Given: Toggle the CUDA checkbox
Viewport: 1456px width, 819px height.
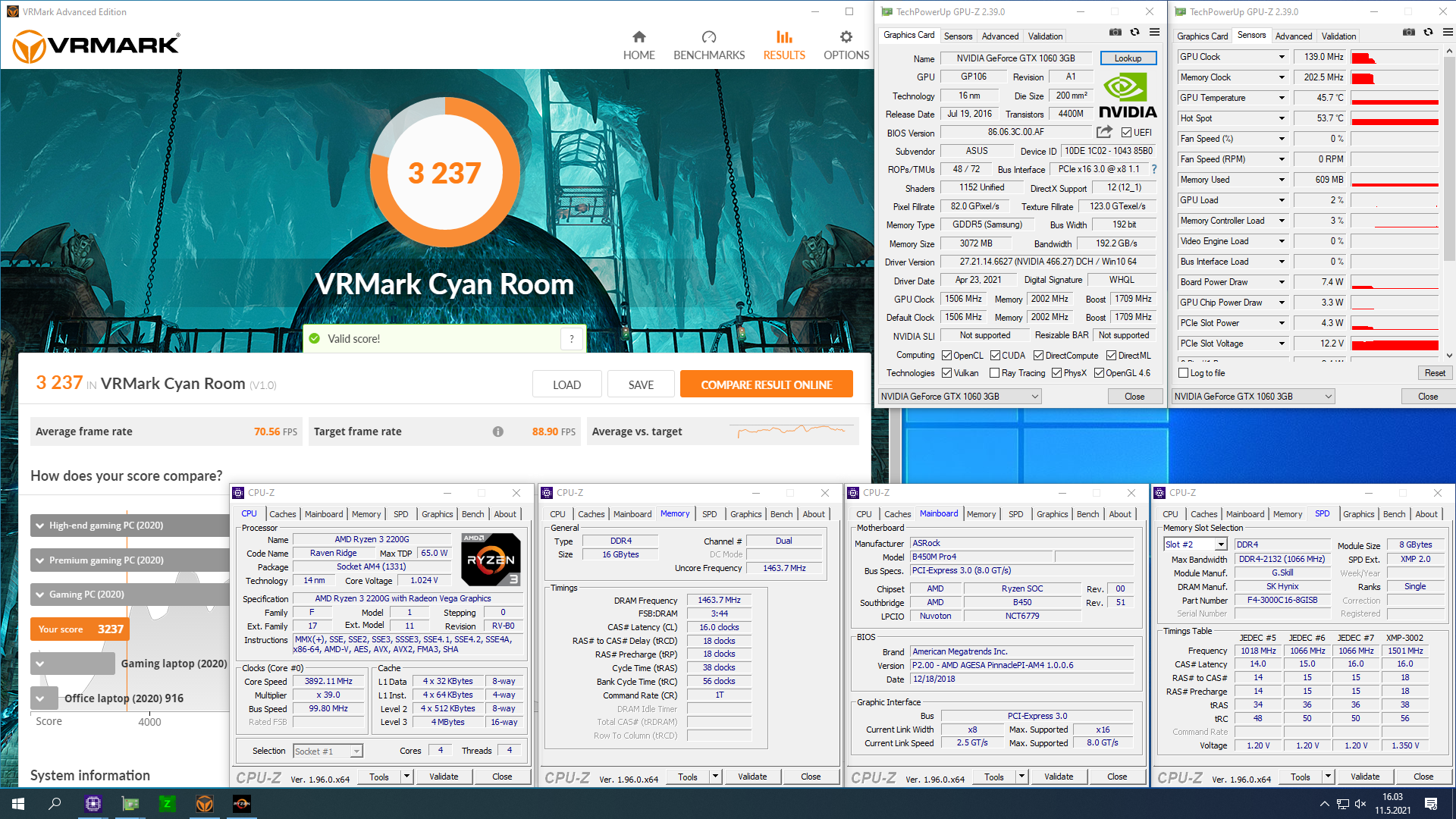Looking at the screenshot, I should coord(995,356).
